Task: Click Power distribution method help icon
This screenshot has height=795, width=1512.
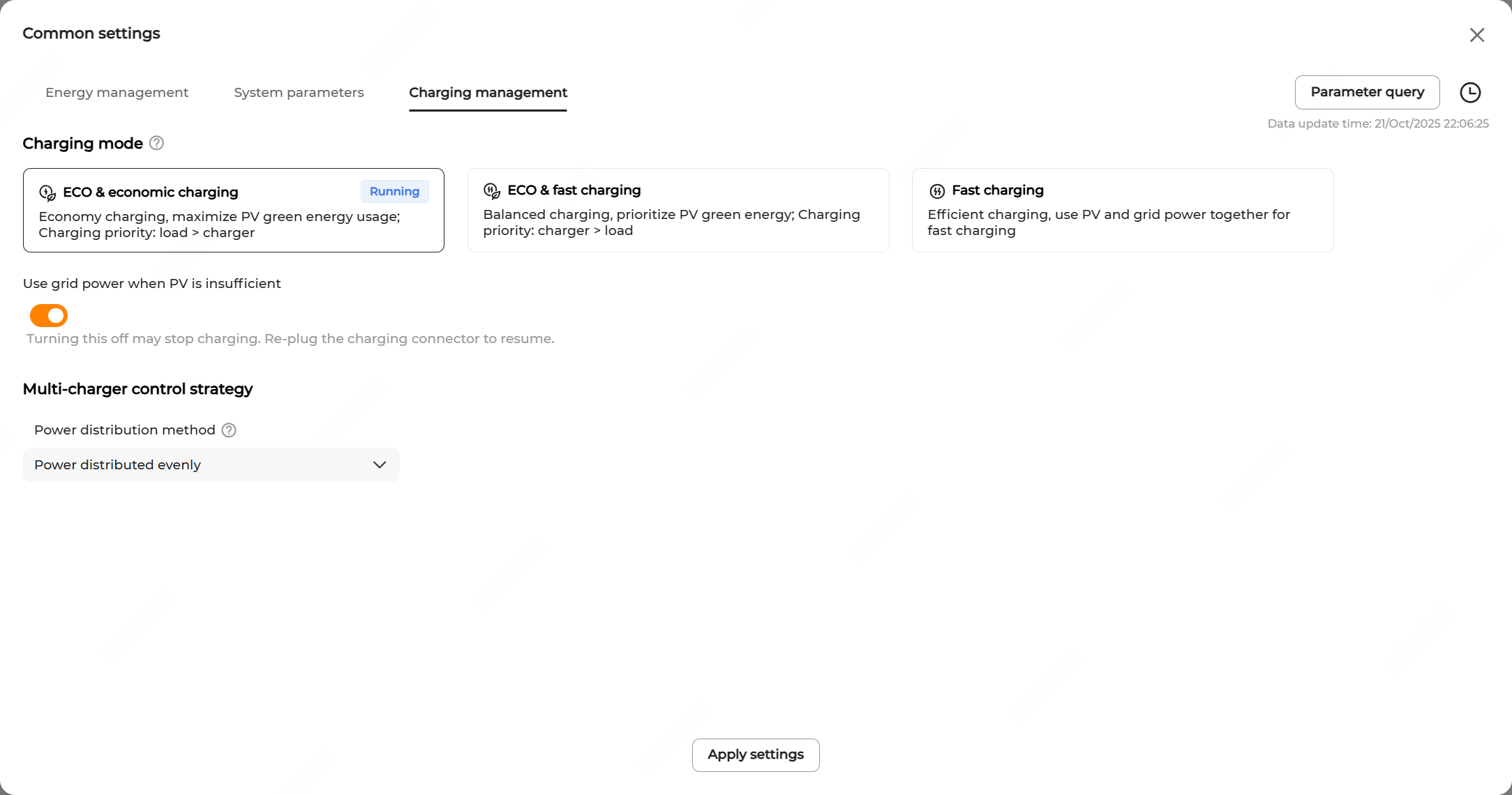Action: (229, 430)
